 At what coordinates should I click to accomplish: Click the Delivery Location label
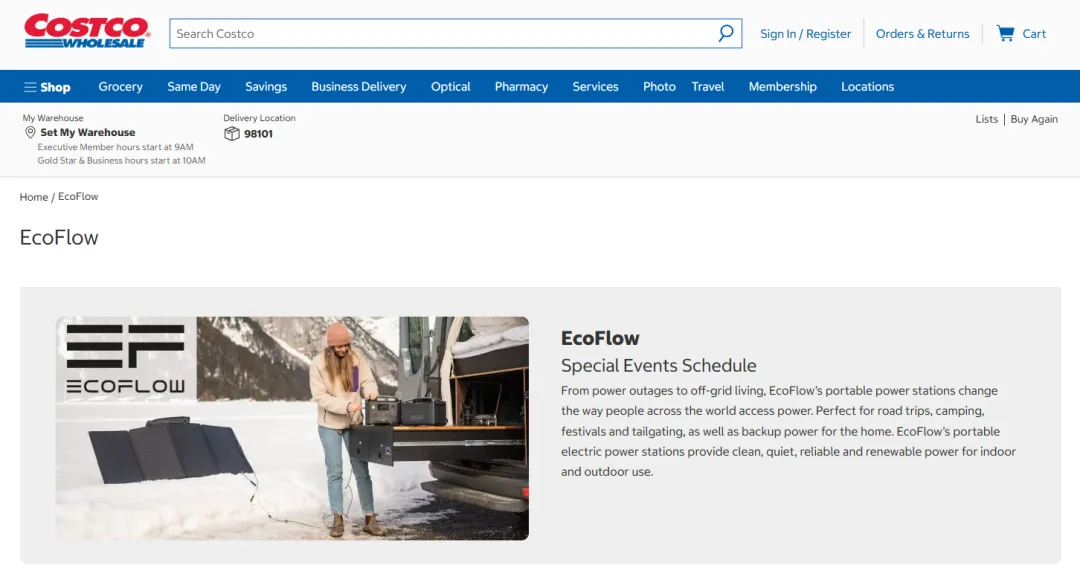tap(259, 118)
